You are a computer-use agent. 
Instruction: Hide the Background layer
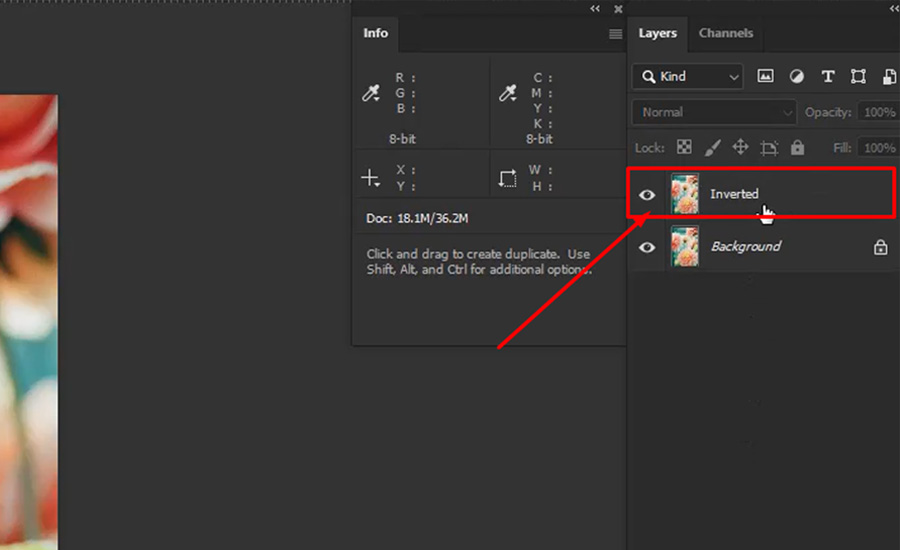647,247
